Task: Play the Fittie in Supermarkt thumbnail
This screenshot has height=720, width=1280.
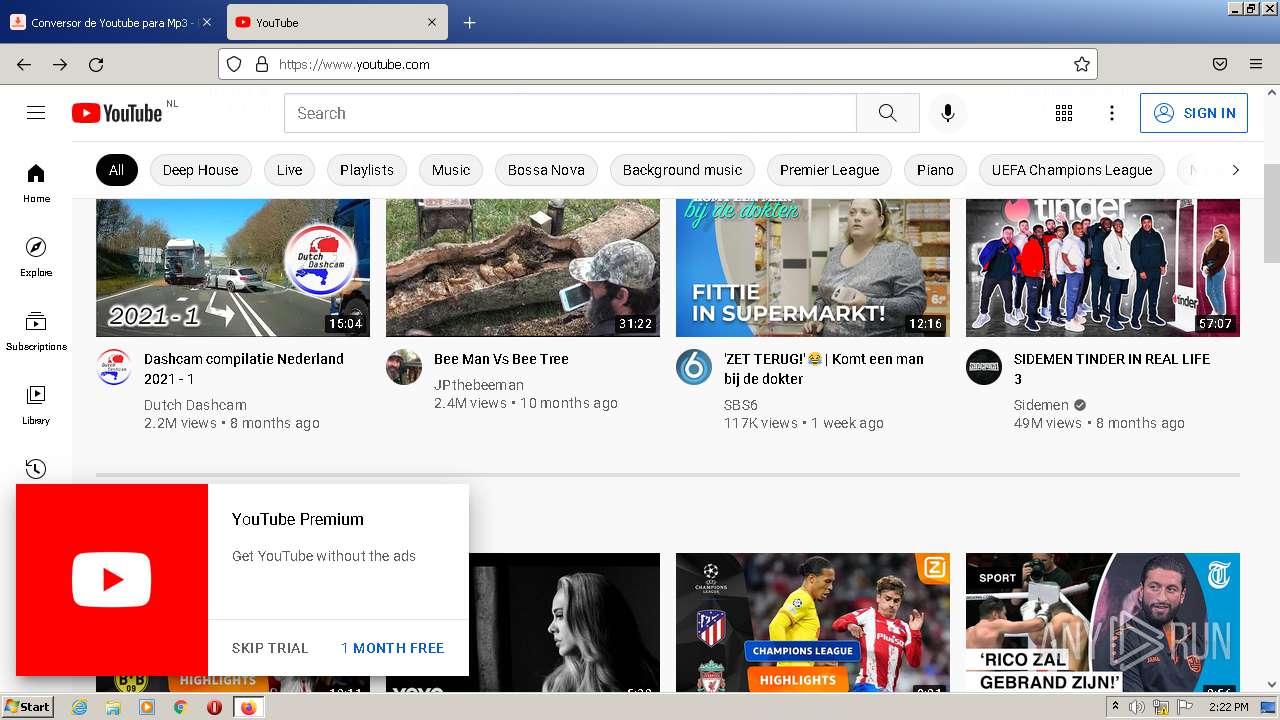Action: 813,267
